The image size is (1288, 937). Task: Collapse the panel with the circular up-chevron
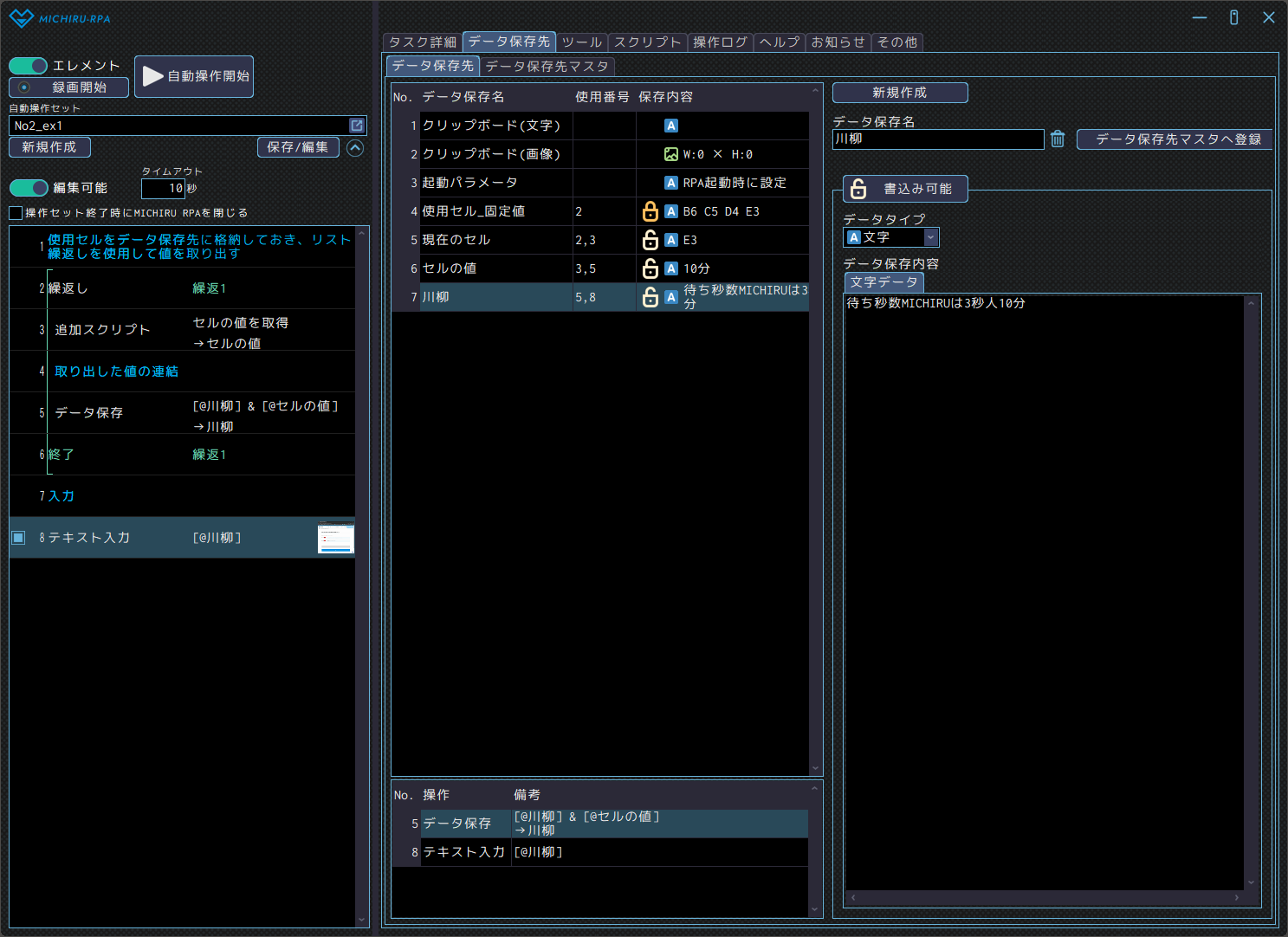click(x=355, y=148)
